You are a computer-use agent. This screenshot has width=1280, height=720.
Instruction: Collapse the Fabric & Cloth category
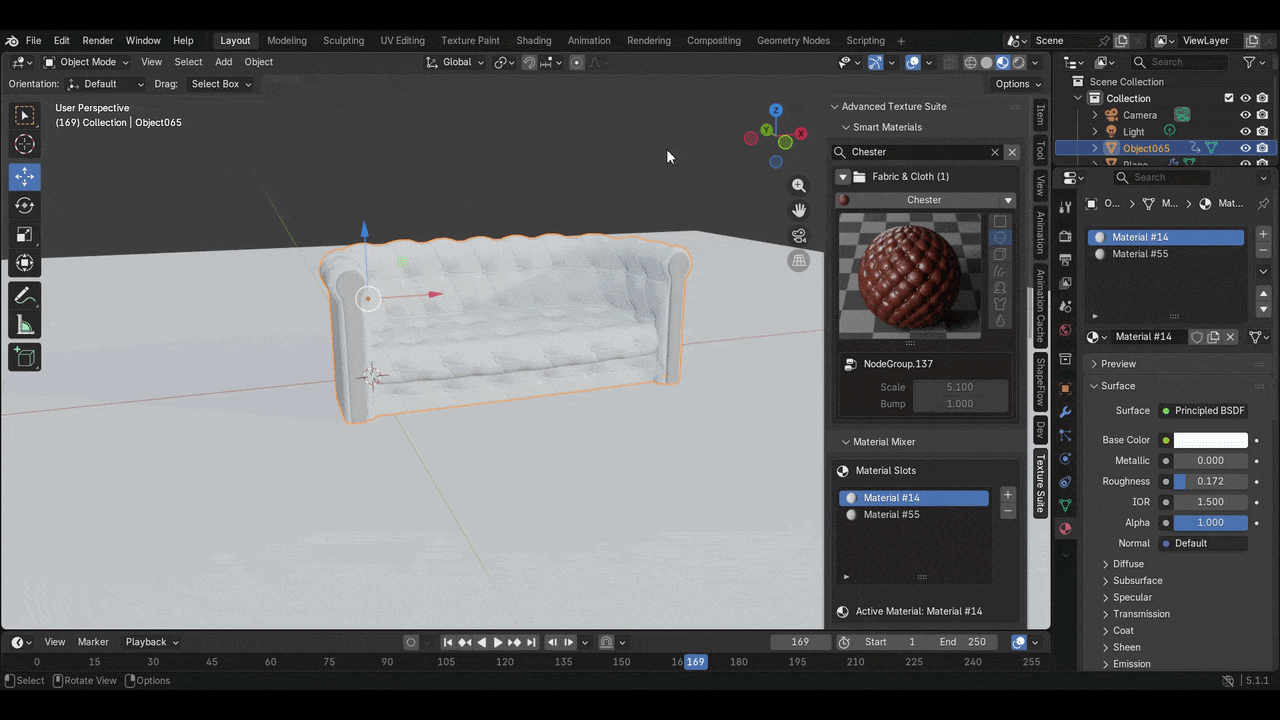843,177
